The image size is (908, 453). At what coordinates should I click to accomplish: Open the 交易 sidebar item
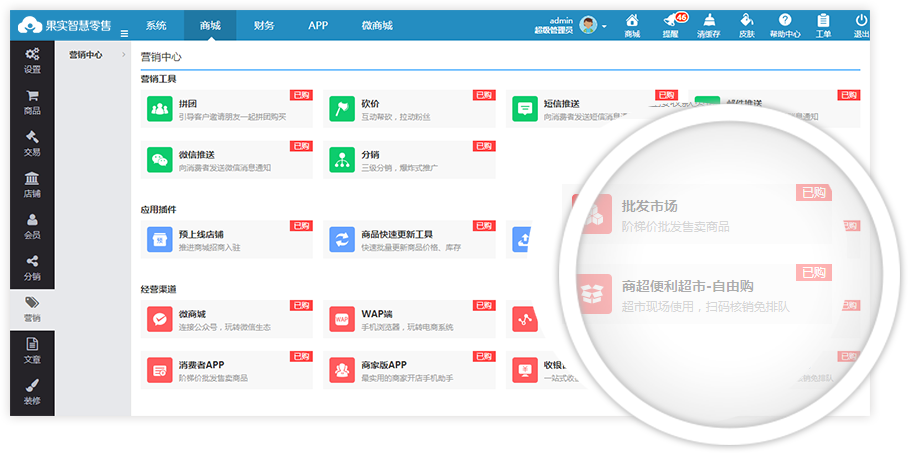pyautogui.click(x=32, y=144)
